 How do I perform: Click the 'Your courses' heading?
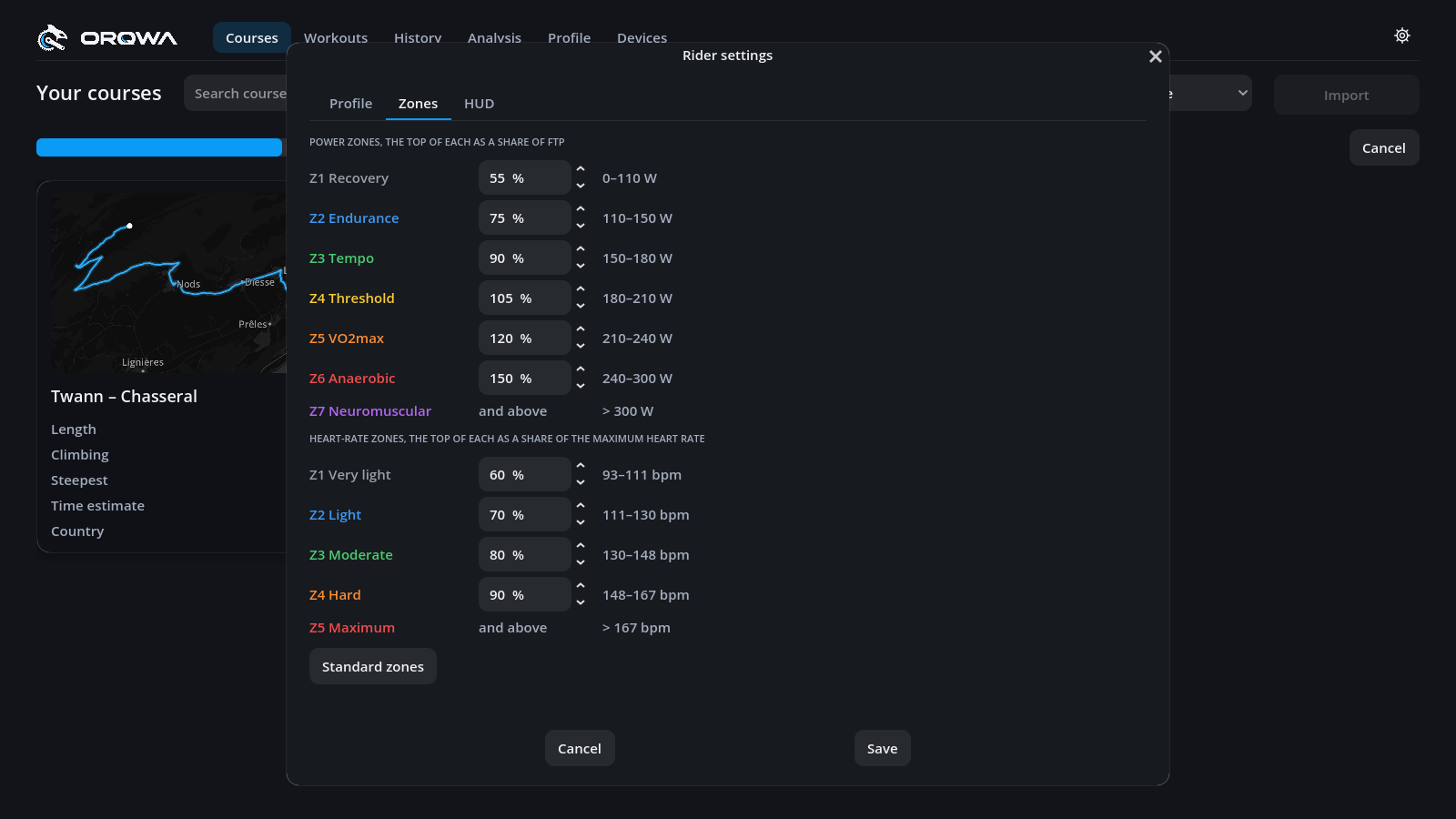tap(99, 93)
